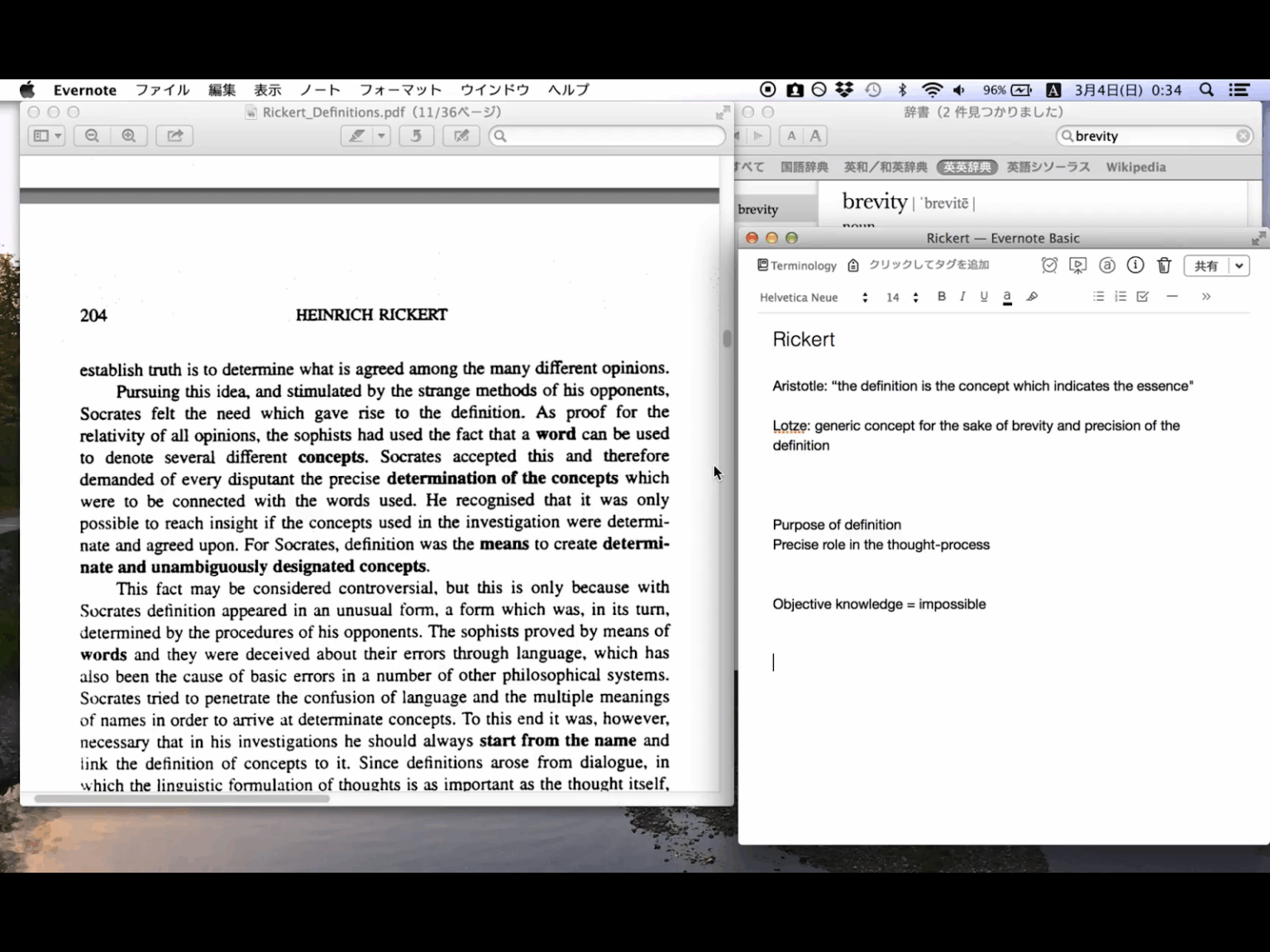Open the markup toolbar icon in Preview
The height and width of the screenshot is (952, 1270).
click(461, 136)
